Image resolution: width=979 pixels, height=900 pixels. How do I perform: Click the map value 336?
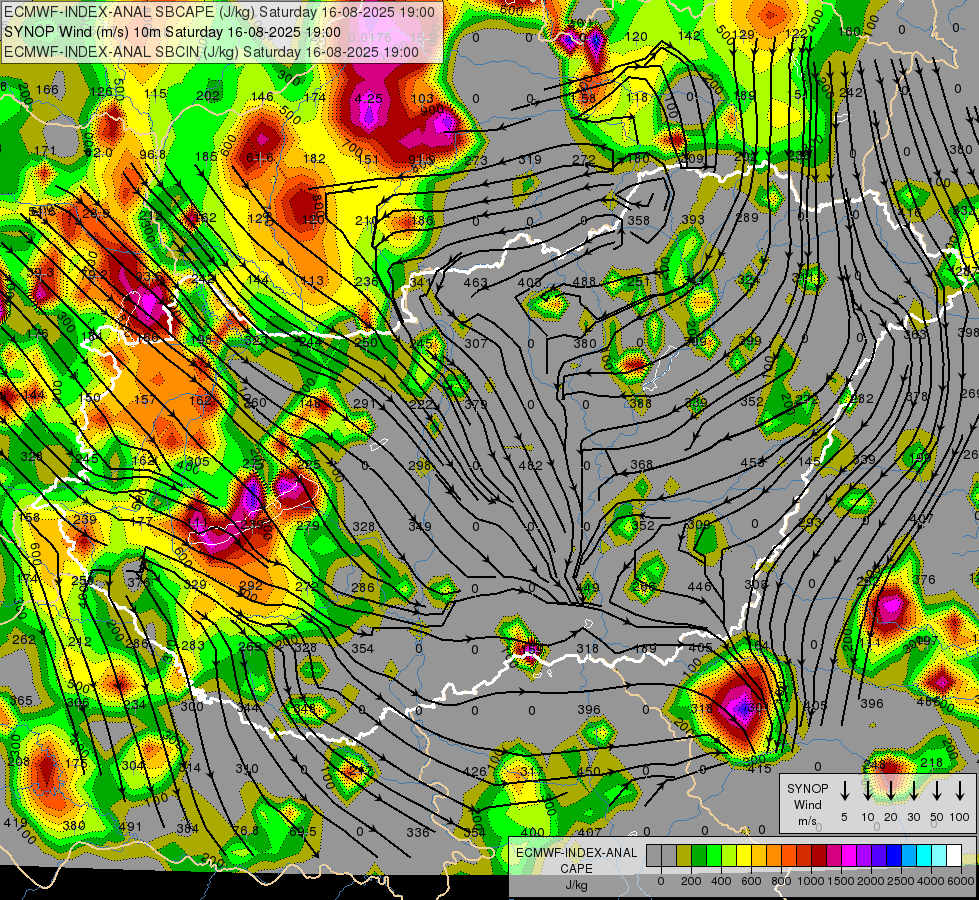coord(418,833)
